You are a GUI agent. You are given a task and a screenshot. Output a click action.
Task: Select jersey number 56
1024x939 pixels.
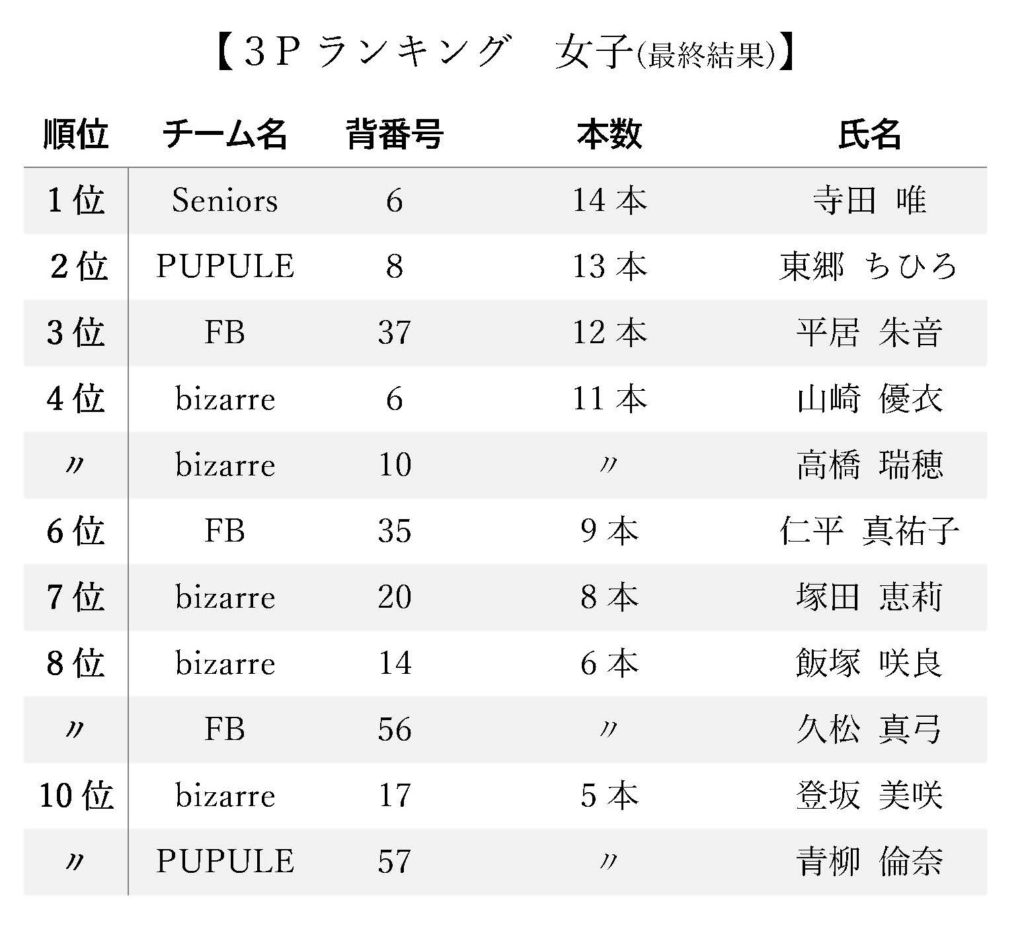(x=395, y=729)
